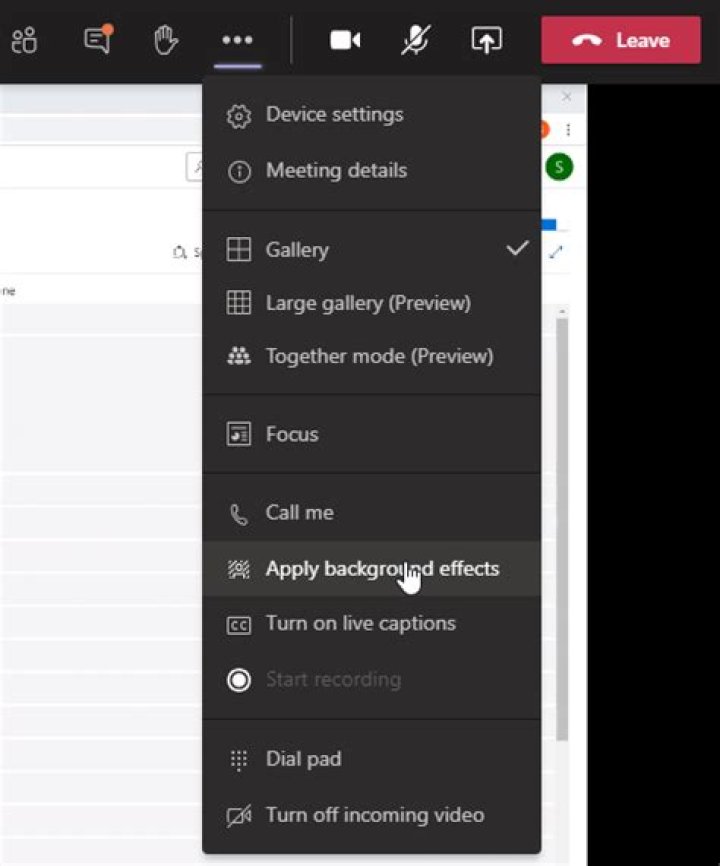
Task: Click the Focus icon
Action: [x=239, y=434]
